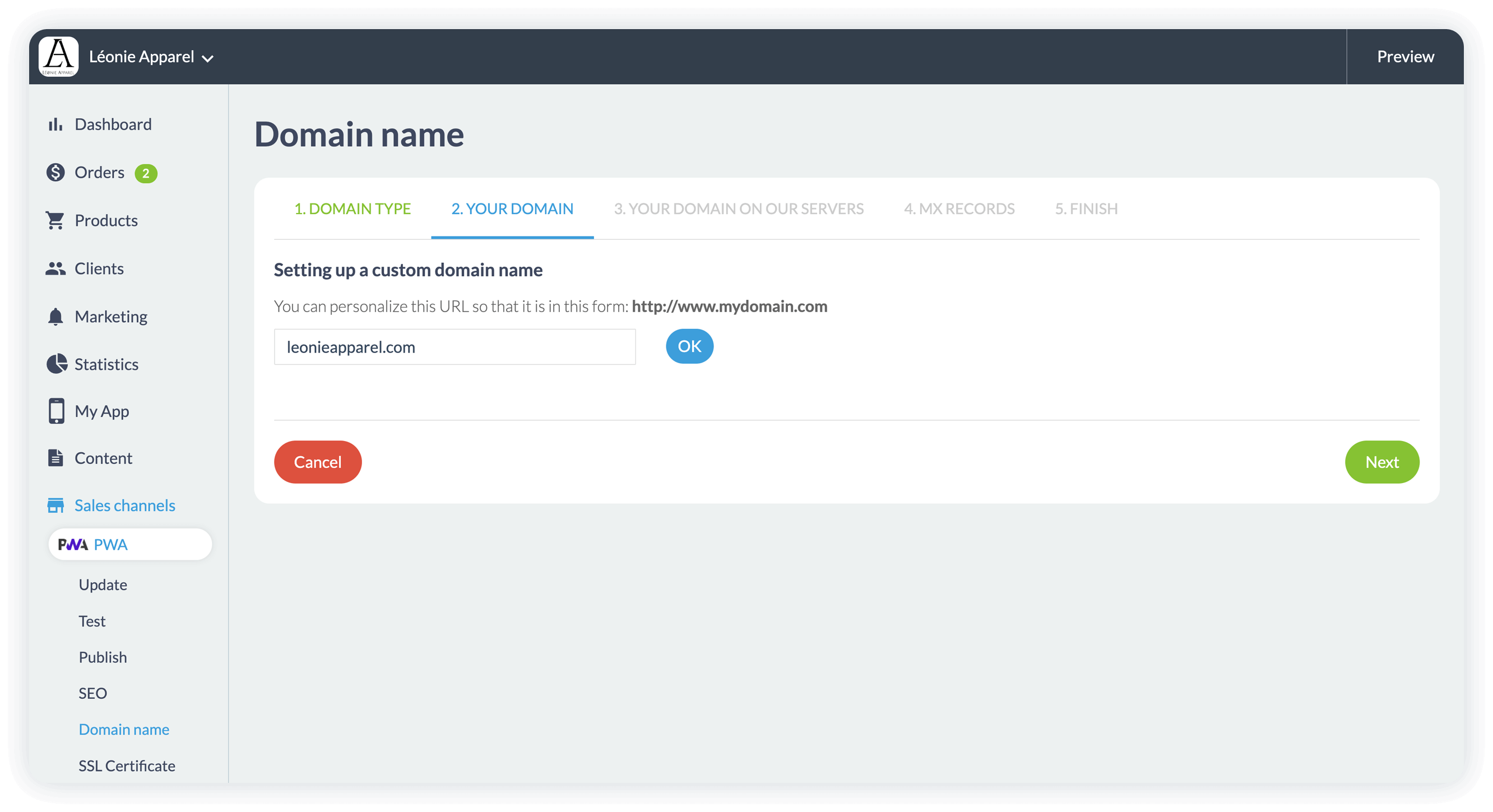Click the Léonie Apparel logo in the header
1493x812 pixels.
pos(57,56)
